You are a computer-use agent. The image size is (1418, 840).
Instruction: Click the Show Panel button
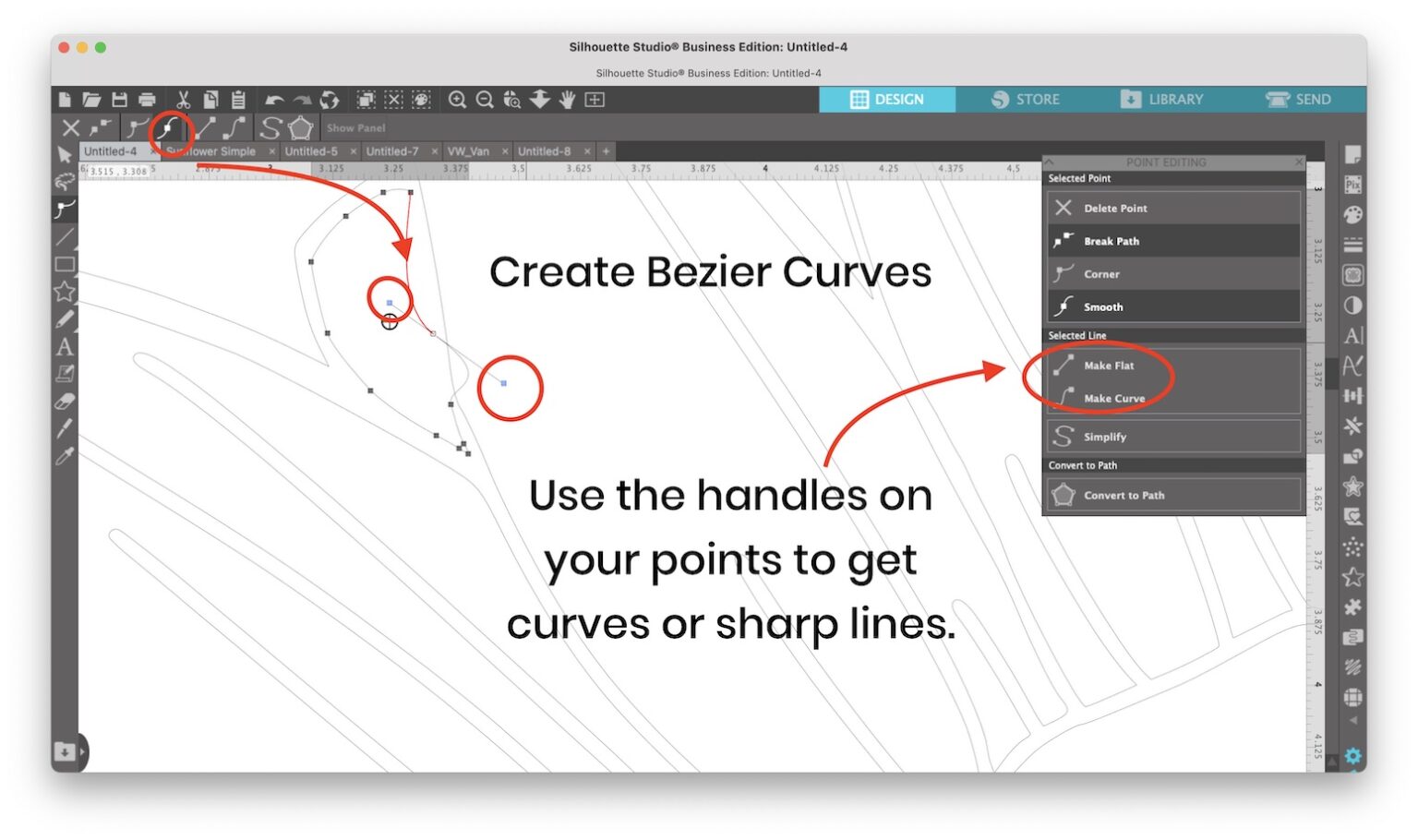click(x=355, y=128)
